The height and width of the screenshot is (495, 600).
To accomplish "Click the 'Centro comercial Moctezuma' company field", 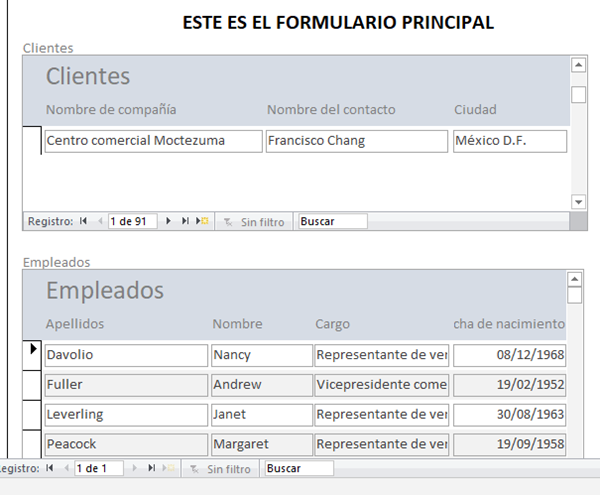I will coord(153,141).
